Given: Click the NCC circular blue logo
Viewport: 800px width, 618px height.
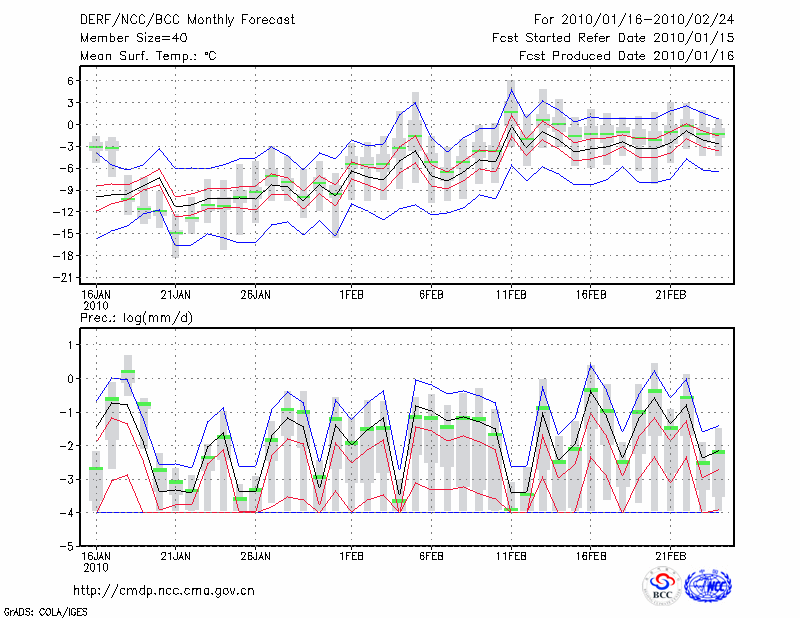Looking at the screenshot, I should tap(708, 586).
